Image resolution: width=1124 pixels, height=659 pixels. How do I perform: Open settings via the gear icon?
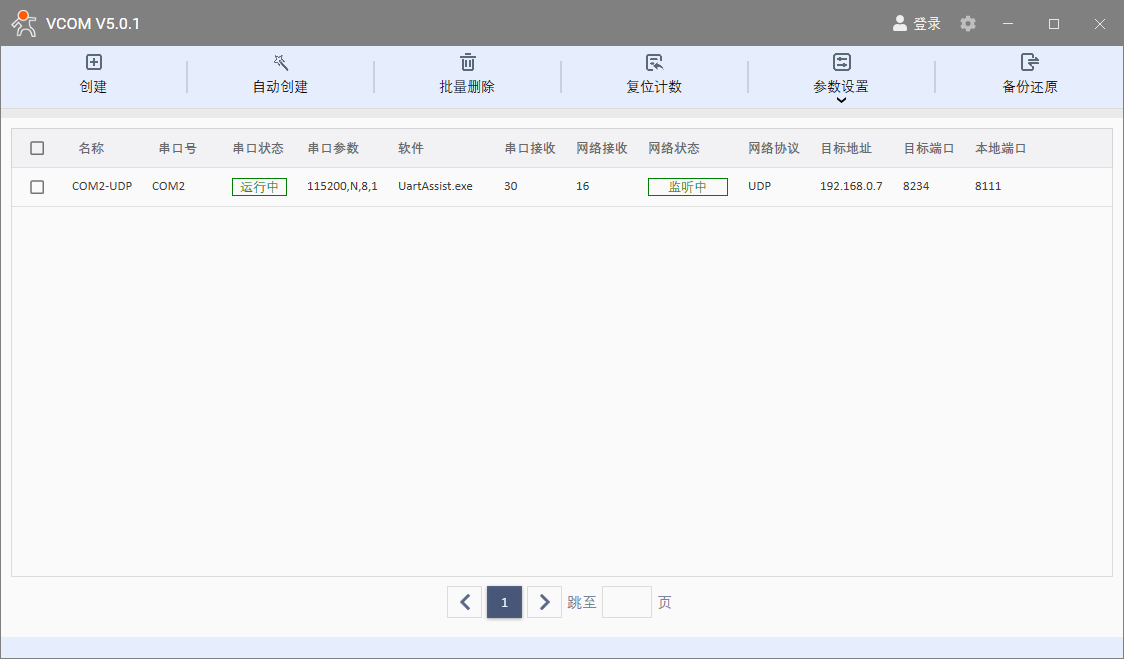[x=968, y=23]
